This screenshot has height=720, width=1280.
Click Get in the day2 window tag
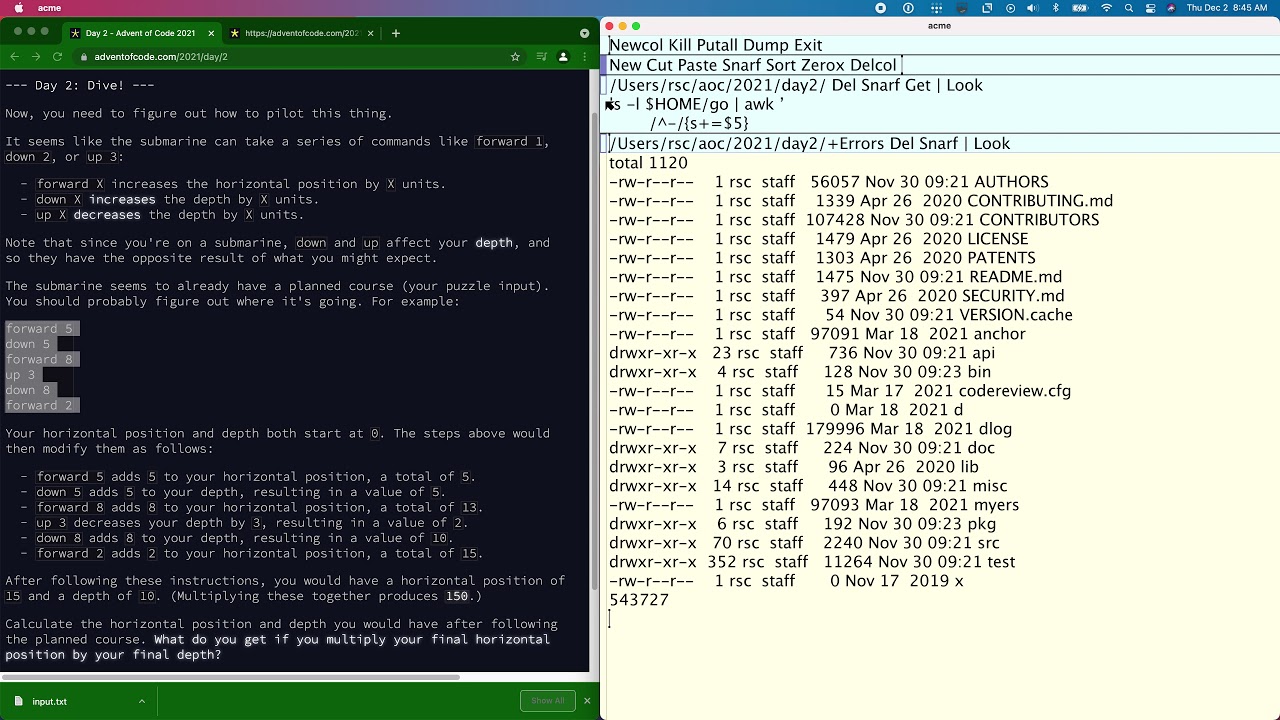917,85
